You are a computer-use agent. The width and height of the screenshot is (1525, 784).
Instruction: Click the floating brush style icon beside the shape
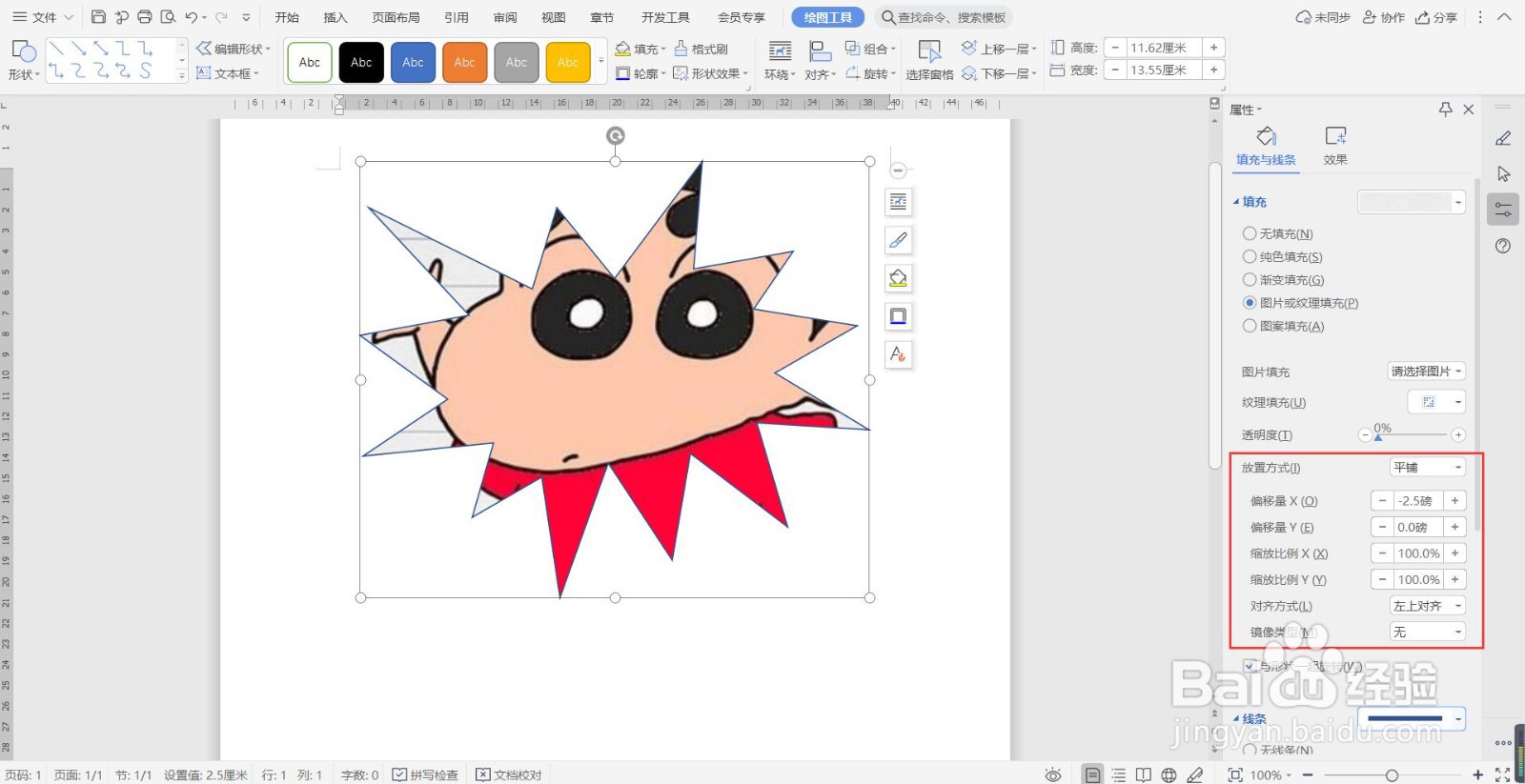[x=898, y=240]
